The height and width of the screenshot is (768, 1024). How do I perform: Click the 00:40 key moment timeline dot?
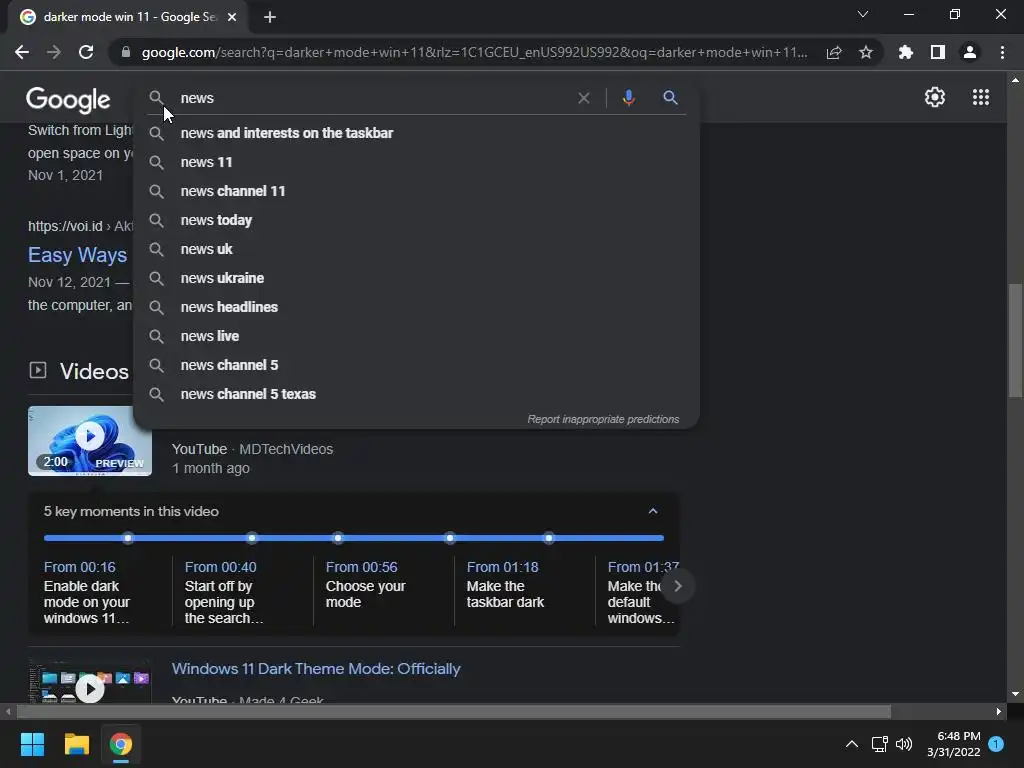252,538
